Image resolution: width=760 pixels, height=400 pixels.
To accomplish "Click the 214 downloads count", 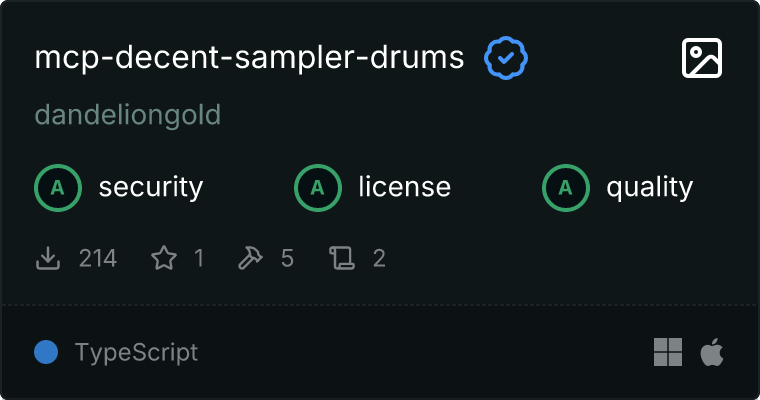I will pos(98,259).
